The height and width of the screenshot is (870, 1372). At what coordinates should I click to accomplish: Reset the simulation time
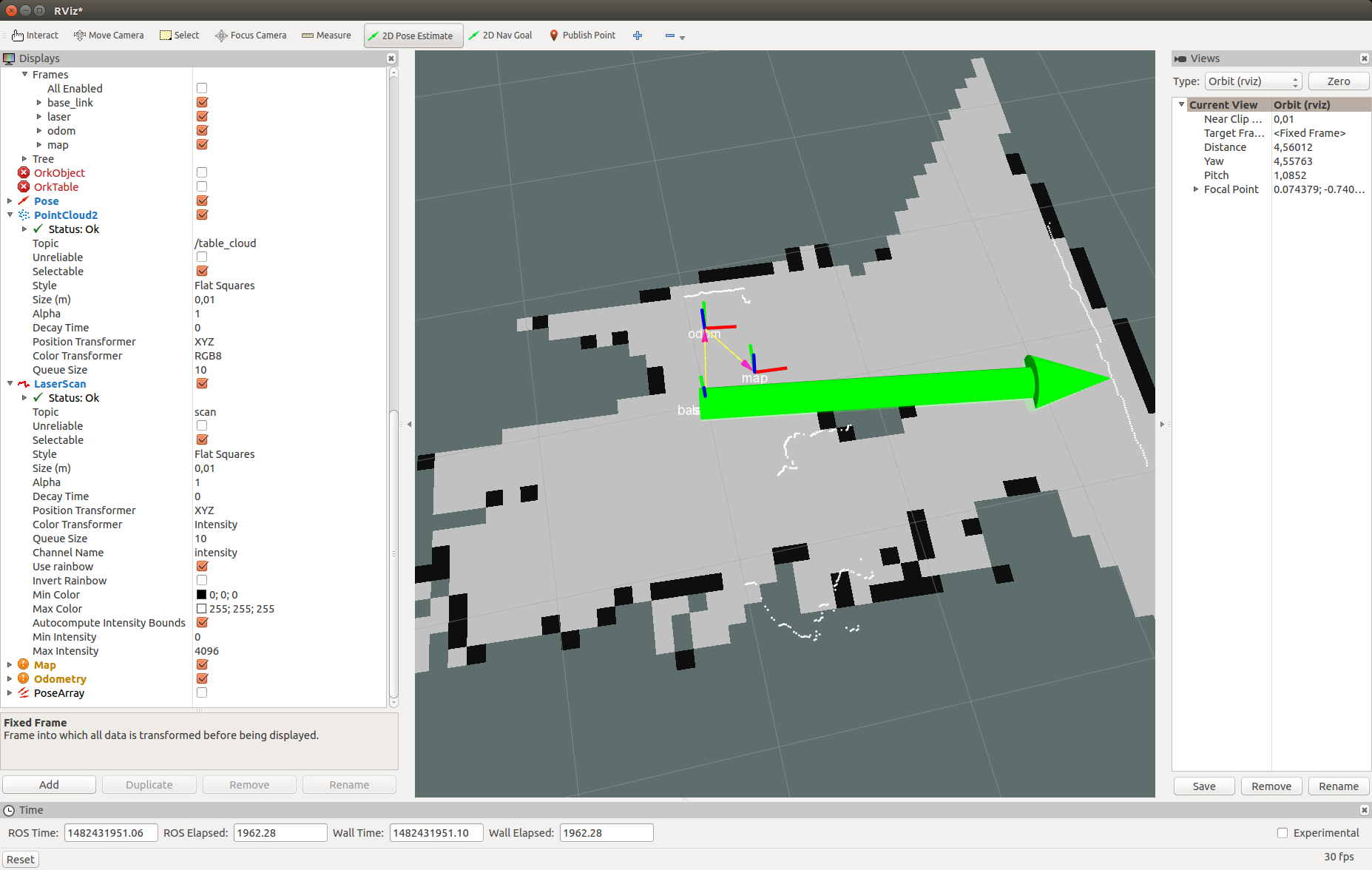(x=21, y=859)
